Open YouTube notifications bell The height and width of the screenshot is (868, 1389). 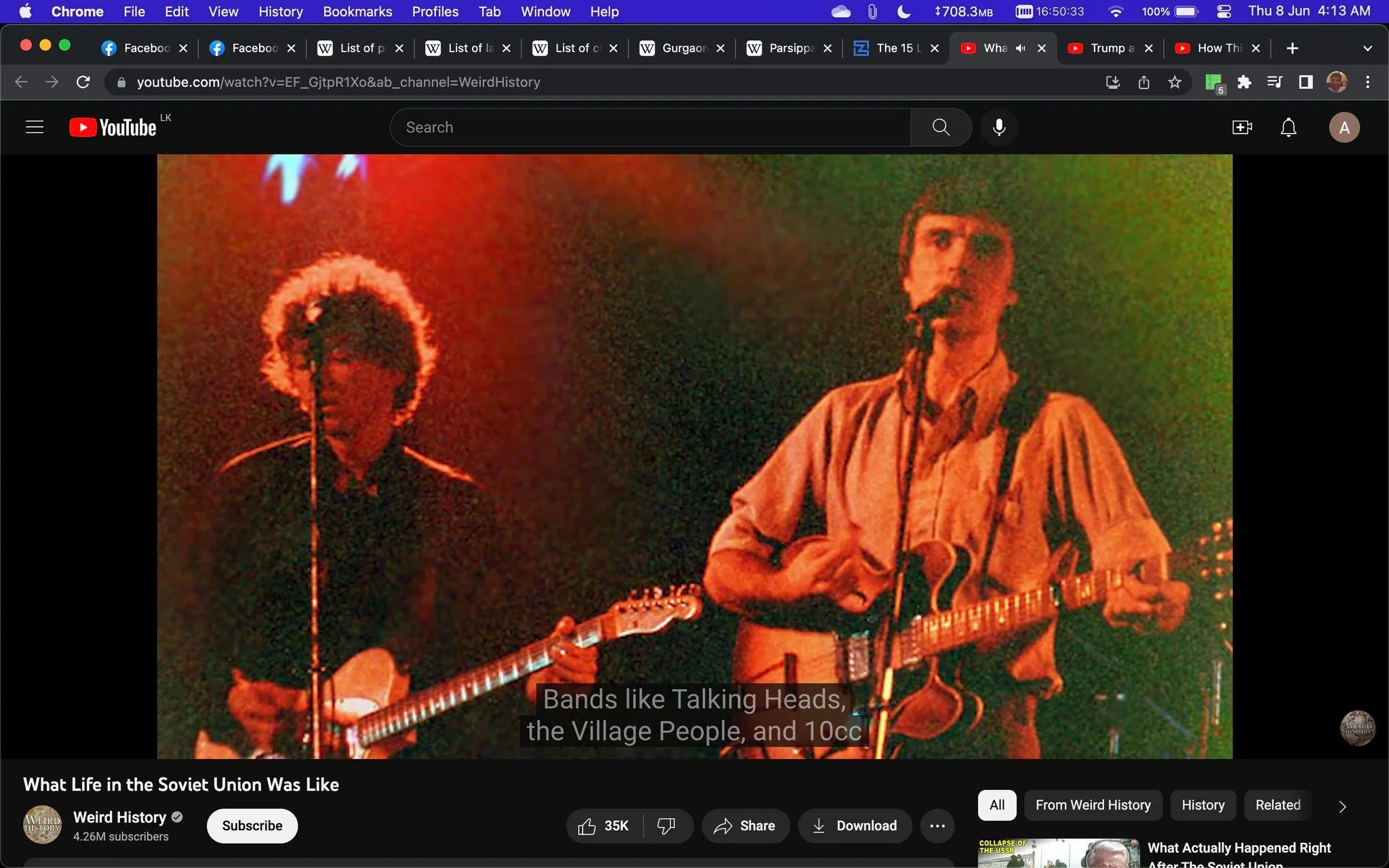tap(1288, 127)
